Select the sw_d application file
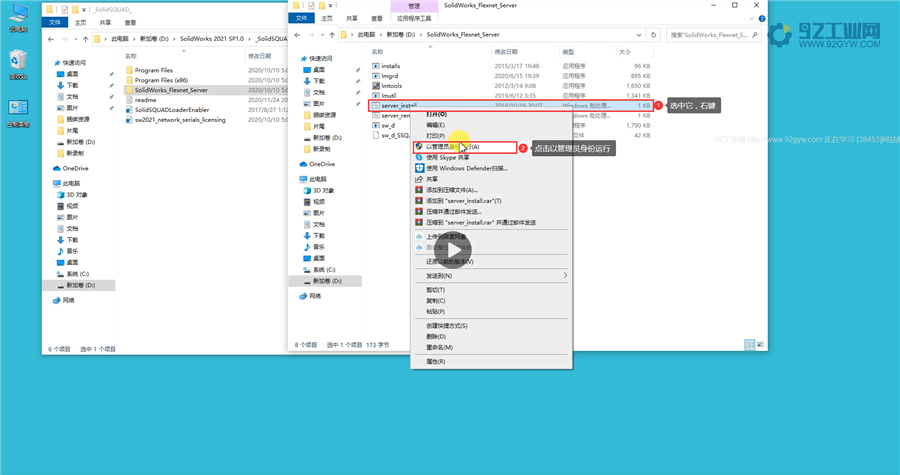Image resolution: width=900 pixels, height=475 pixels. coord(387,126)
